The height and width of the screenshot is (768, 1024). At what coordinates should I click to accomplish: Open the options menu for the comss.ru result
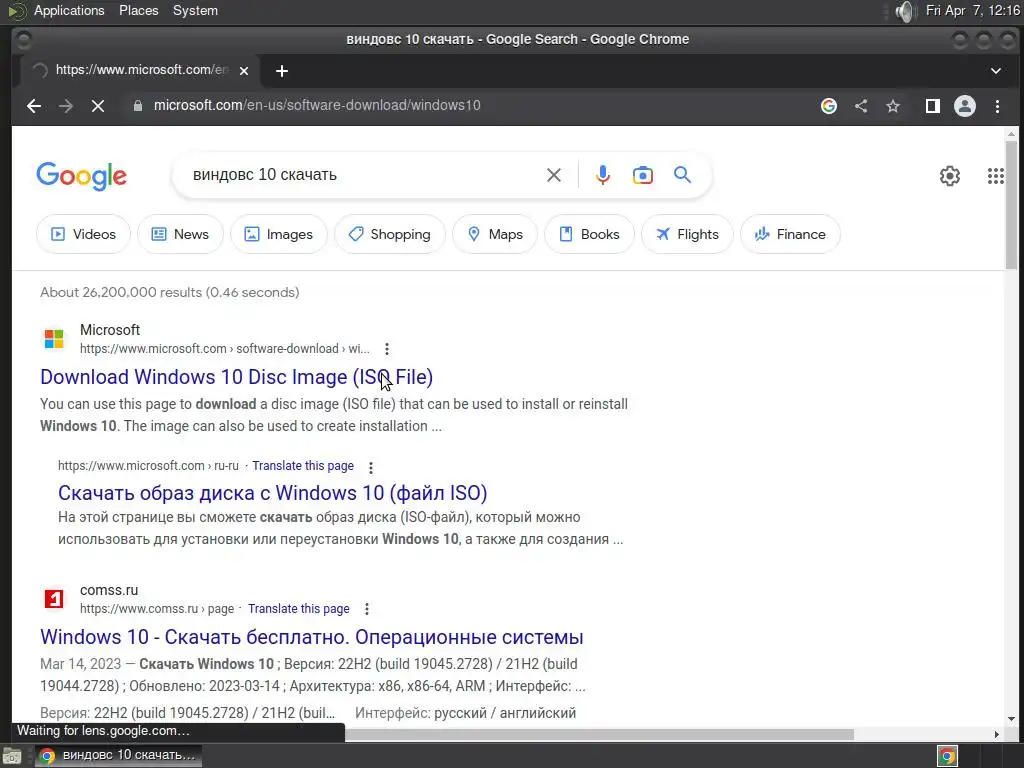coord(367,609)
